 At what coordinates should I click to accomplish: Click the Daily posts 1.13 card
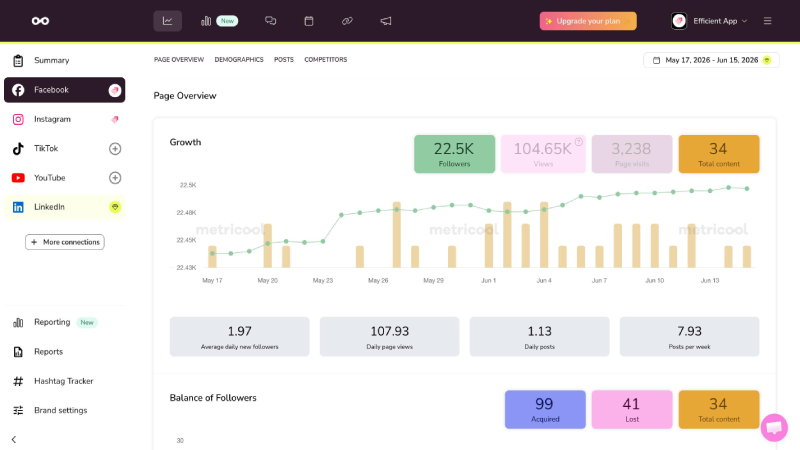click(x=539, y=337)
